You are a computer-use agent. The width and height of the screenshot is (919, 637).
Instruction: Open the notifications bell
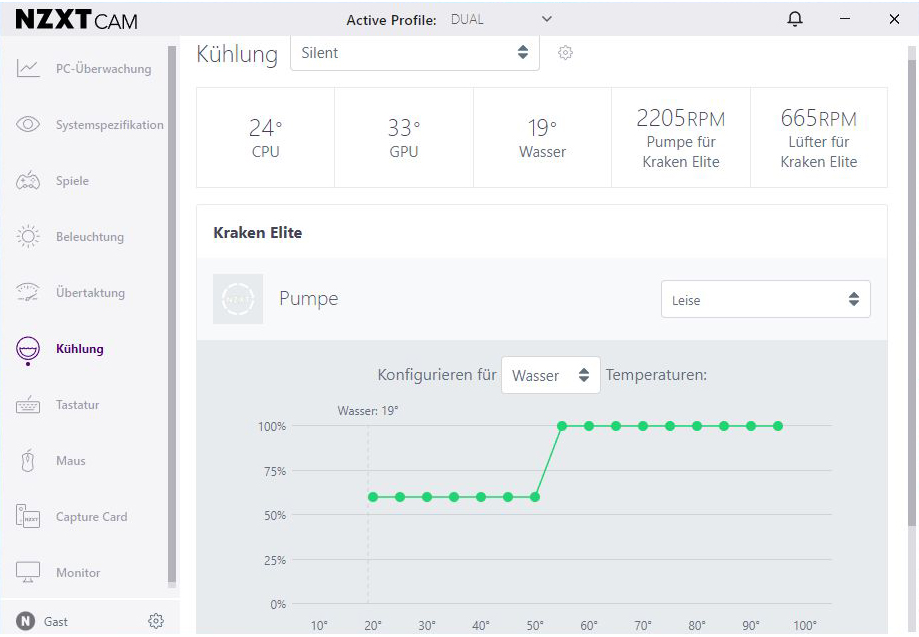[795, 19]
